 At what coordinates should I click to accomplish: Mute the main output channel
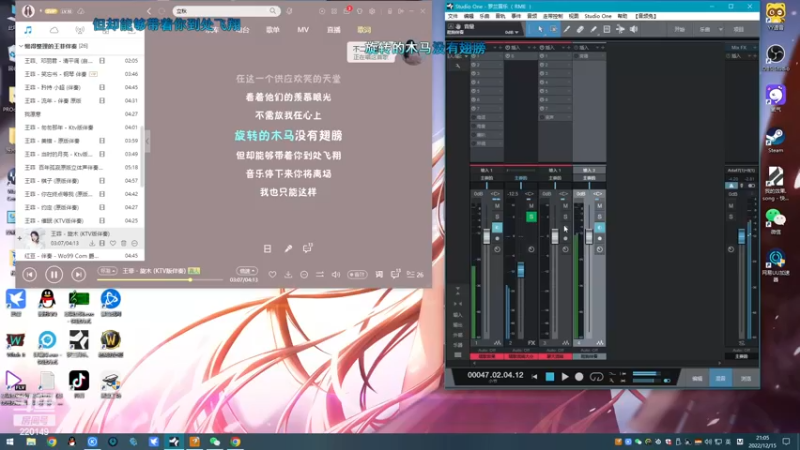click(x=731, y=206)
